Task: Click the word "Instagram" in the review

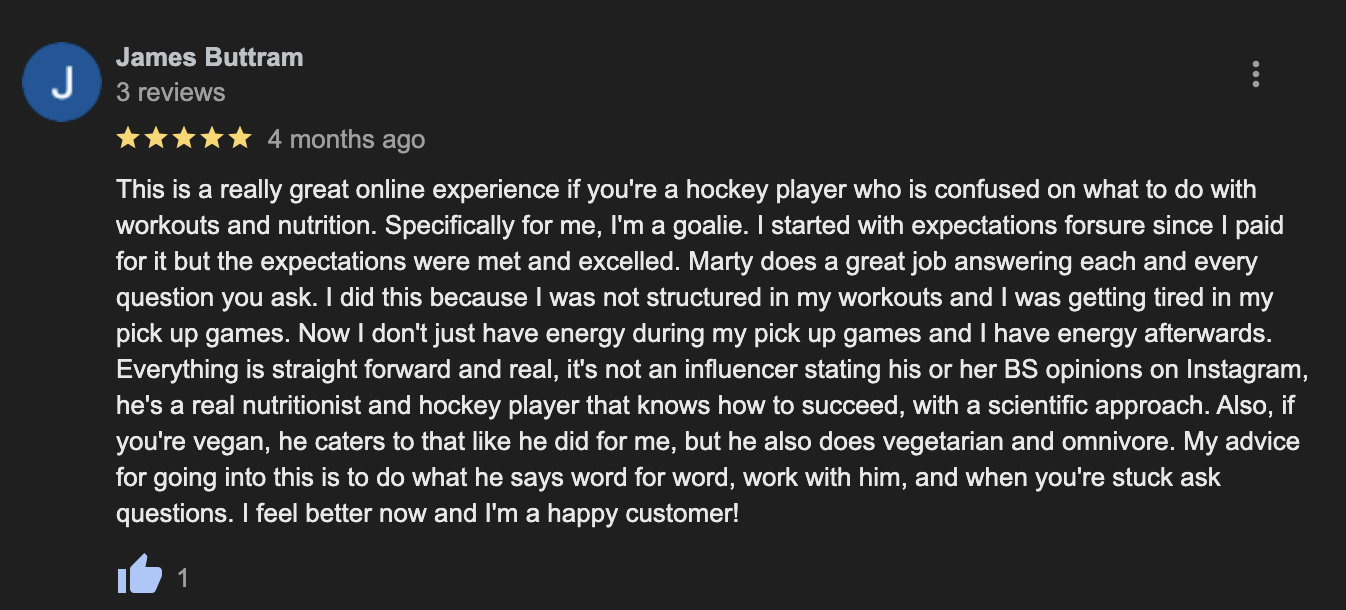Action: [1245, 369]
